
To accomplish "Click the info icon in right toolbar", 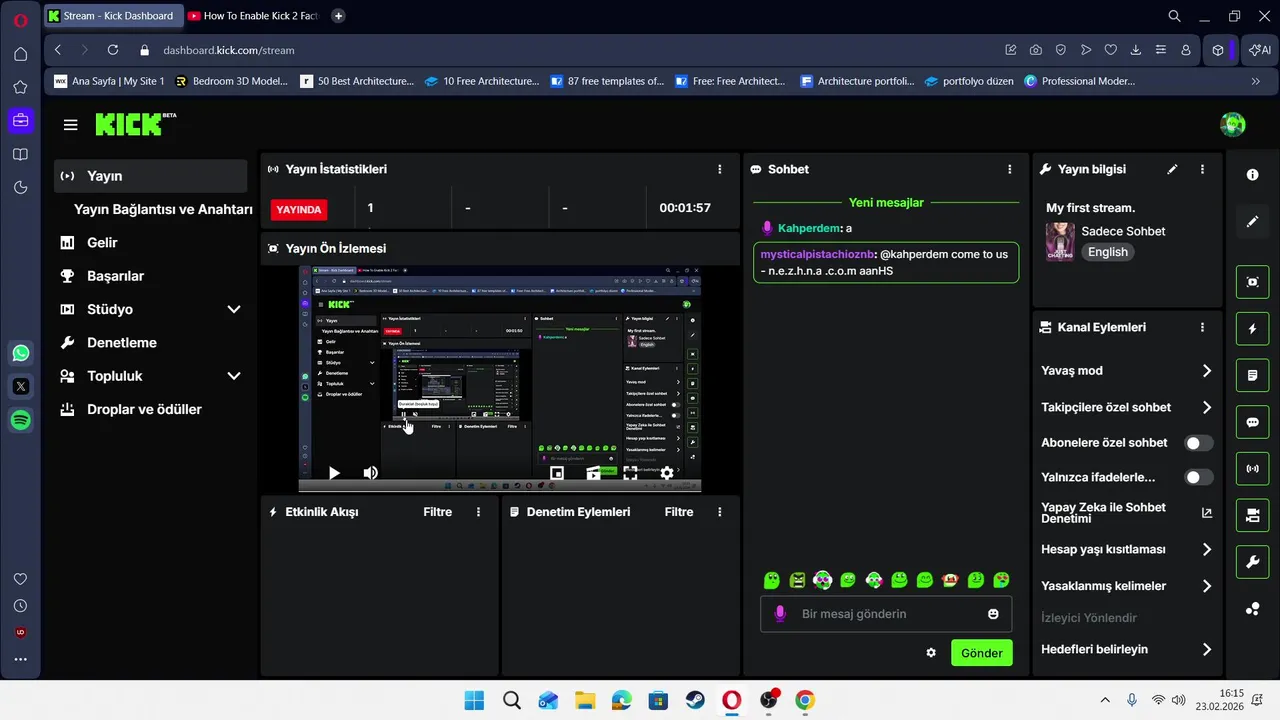I will coord(1252,174).
